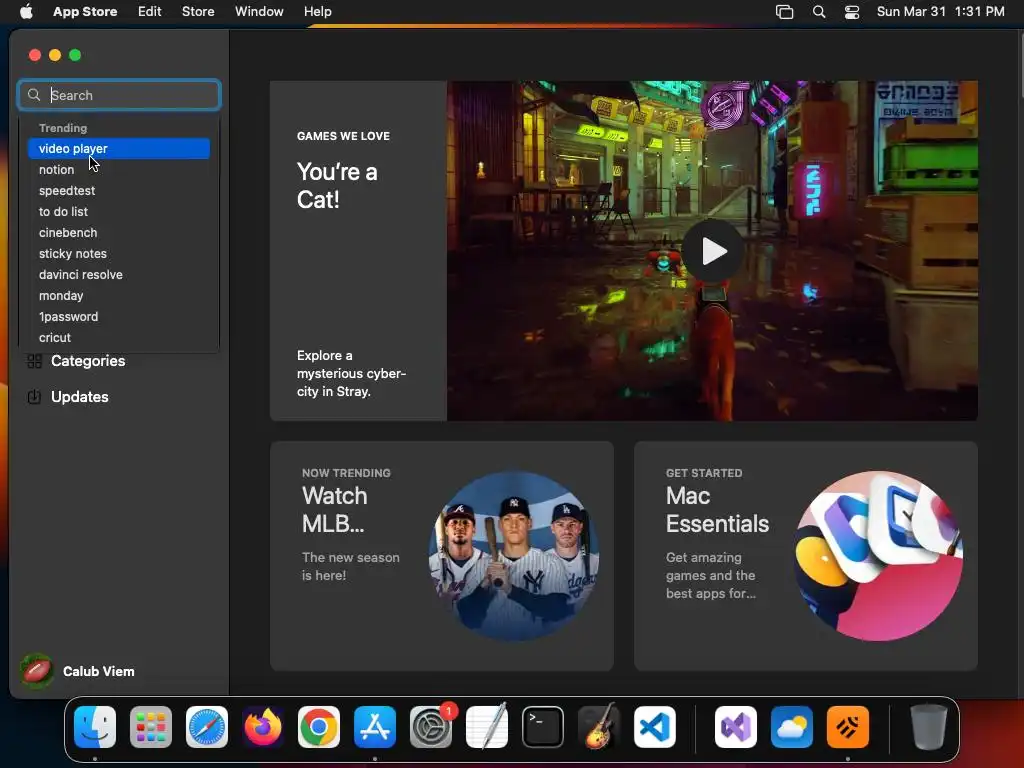The height and width of the screenshot is (768, 1024).
Task: Open Spotlight search in the menu bar
Action: tap(819, 12)
